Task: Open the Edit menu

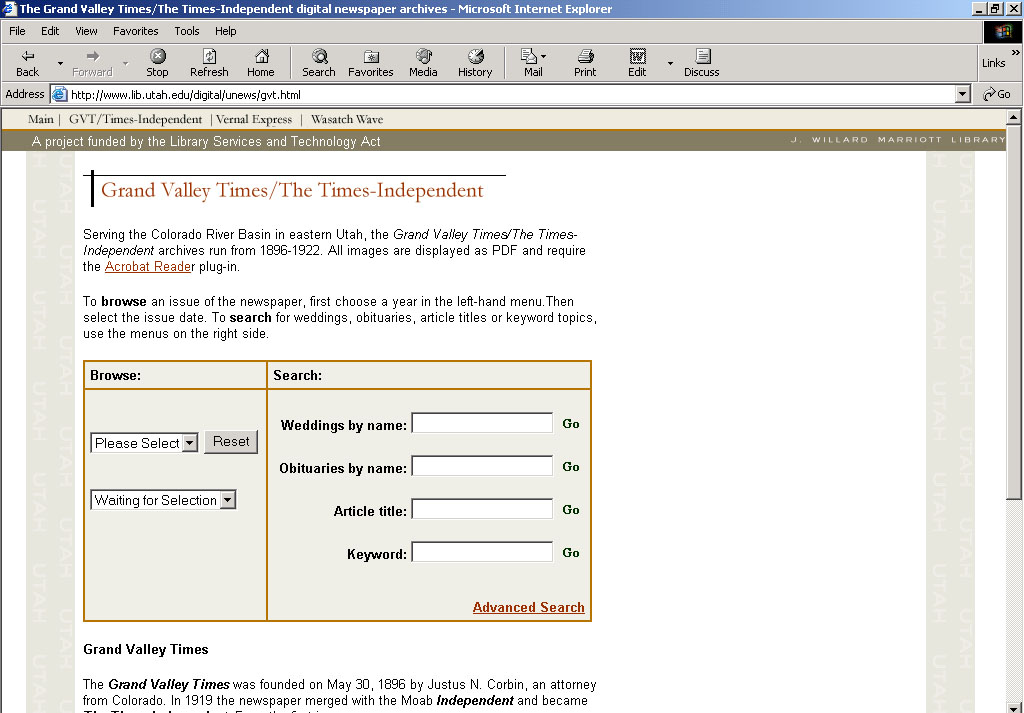Action: (x=50, y=31)
